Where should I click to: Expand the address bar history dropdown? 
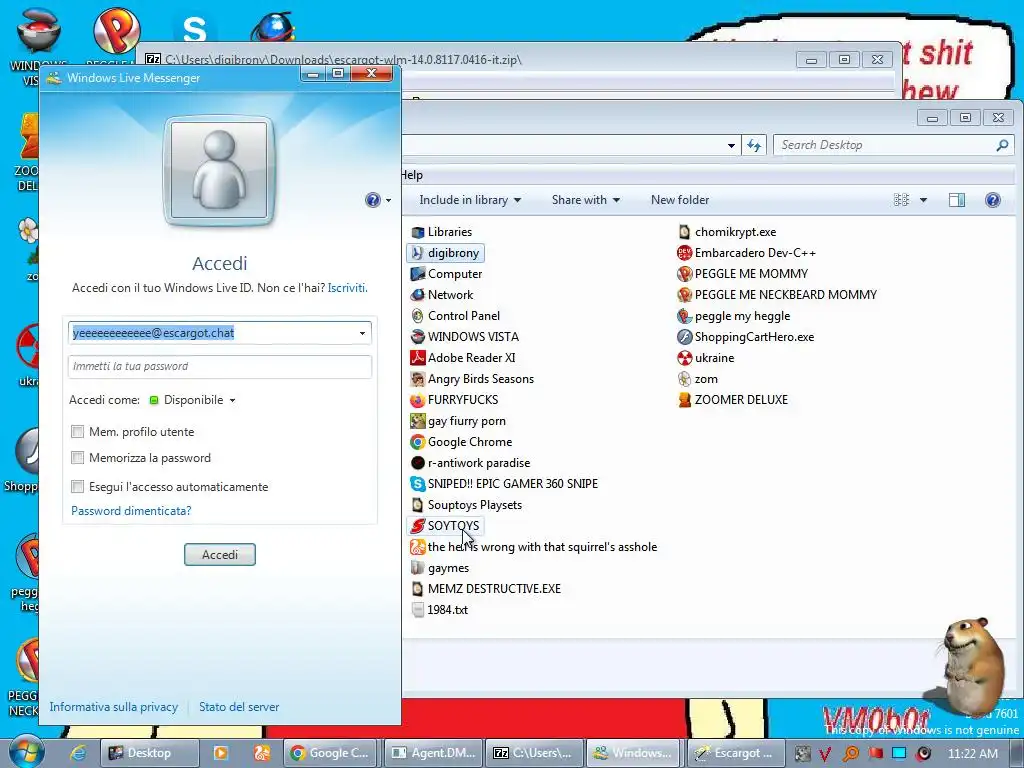(731, 145)
